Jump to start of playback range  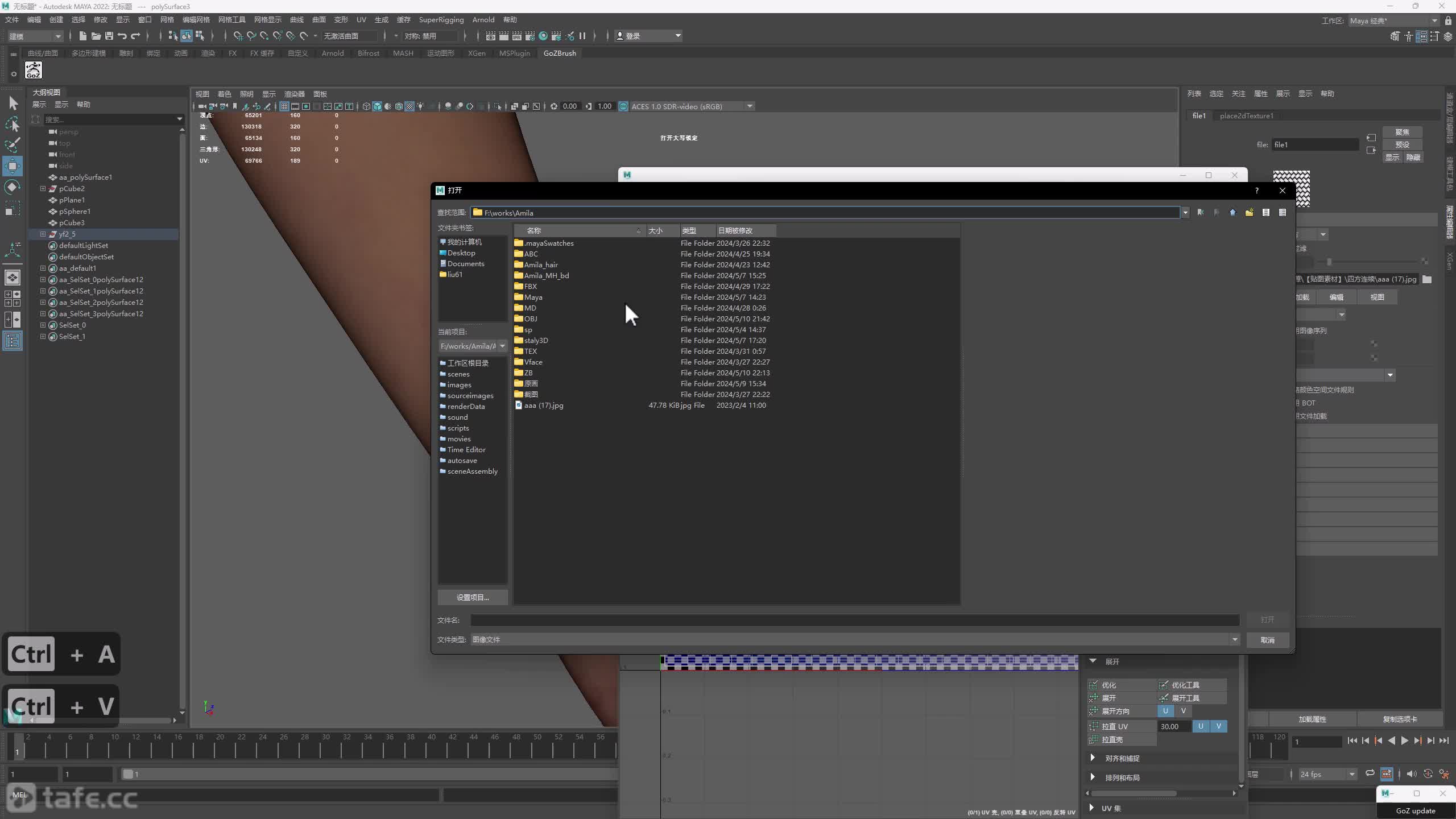click(x=1352, y=741)
